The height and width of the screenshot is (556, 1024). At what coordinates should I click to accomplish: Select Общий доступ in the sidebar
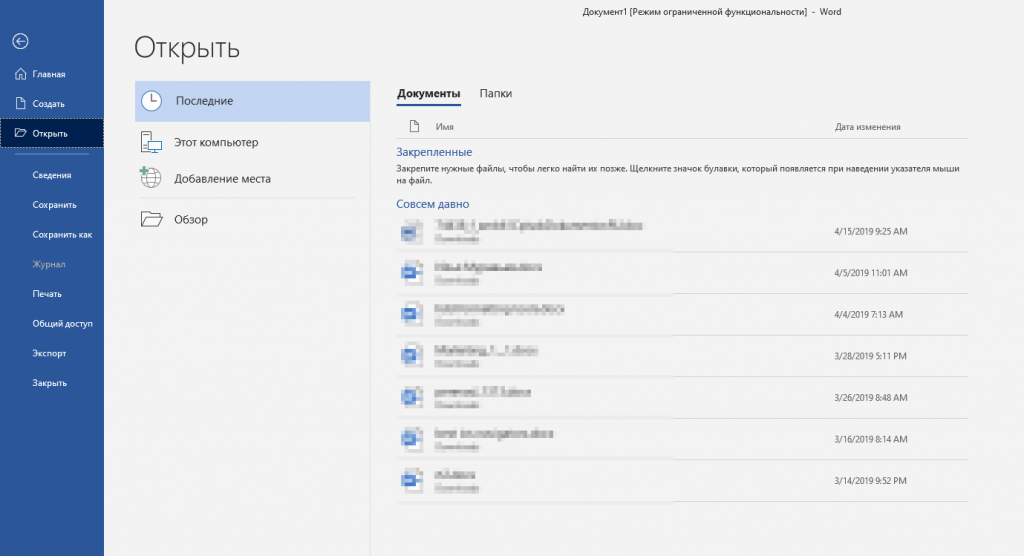pos(62,324)
